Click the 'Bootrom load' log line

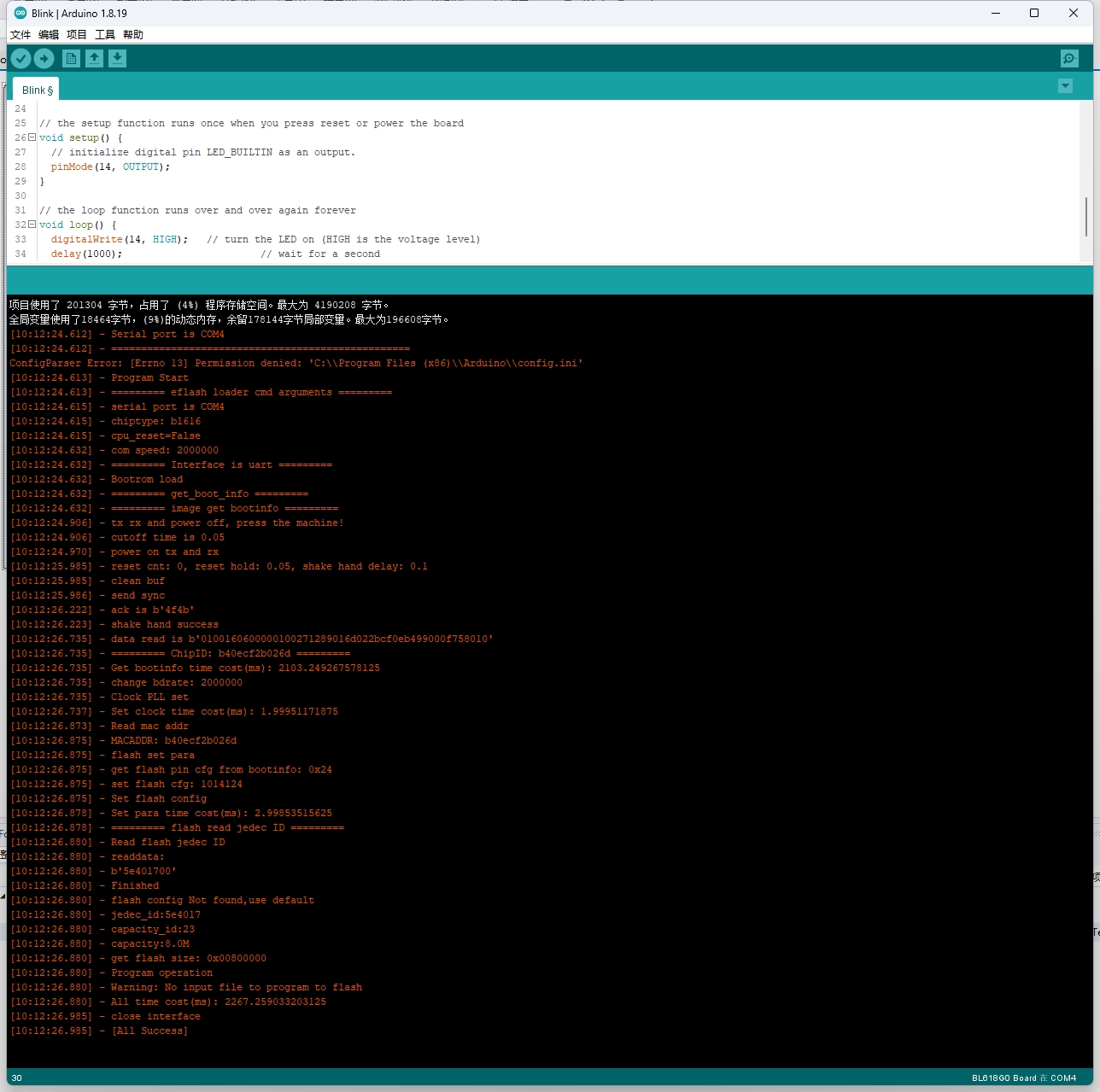click(96, 479)
